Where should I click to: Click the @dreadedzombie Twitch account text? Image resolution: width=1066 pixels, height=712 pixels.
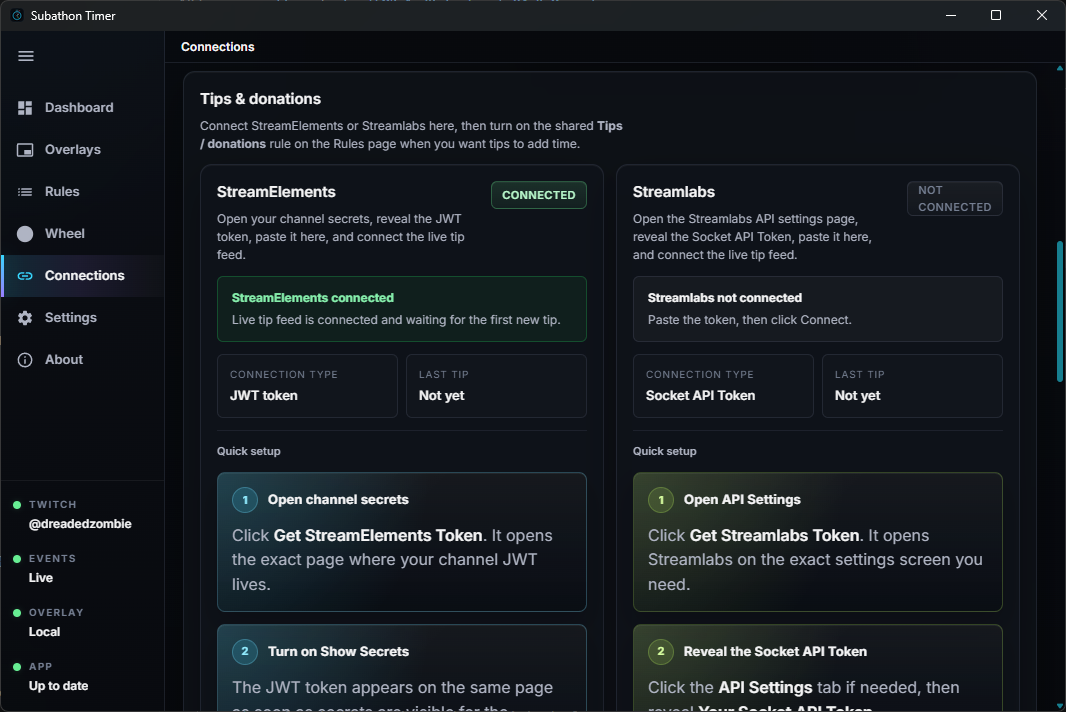[80, 524]
